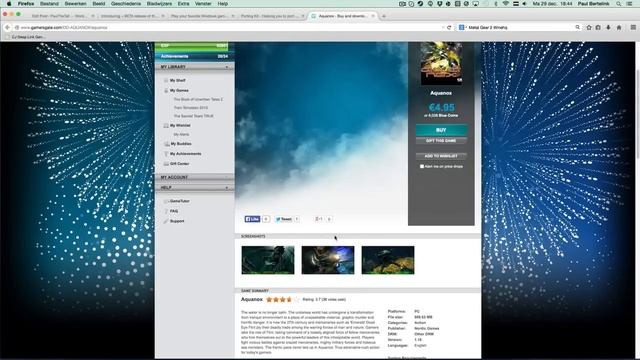Click the Aquanox box cover image

click(441, 63)
